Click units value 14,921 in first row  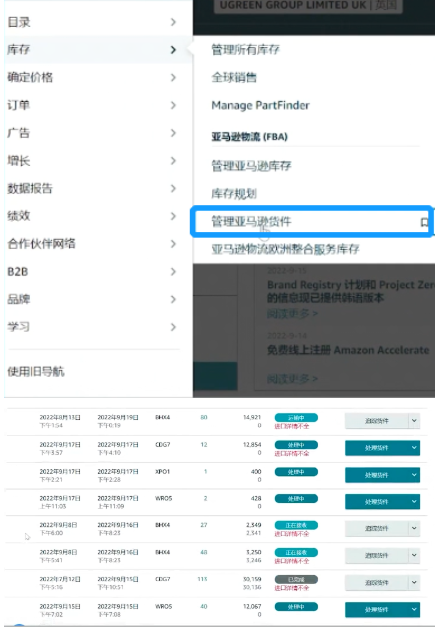click(x=252, y=418)
